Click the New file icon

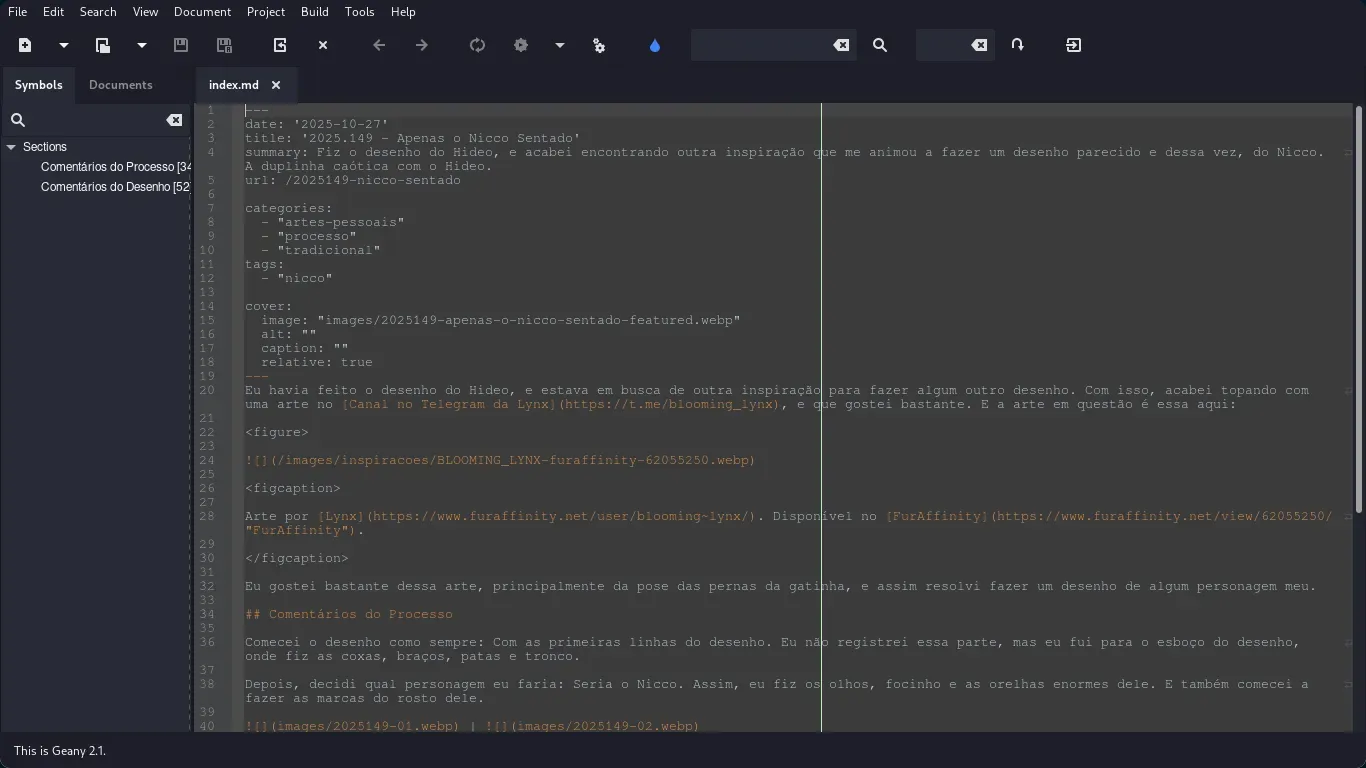pyautogui.click(x=25, y=45)
